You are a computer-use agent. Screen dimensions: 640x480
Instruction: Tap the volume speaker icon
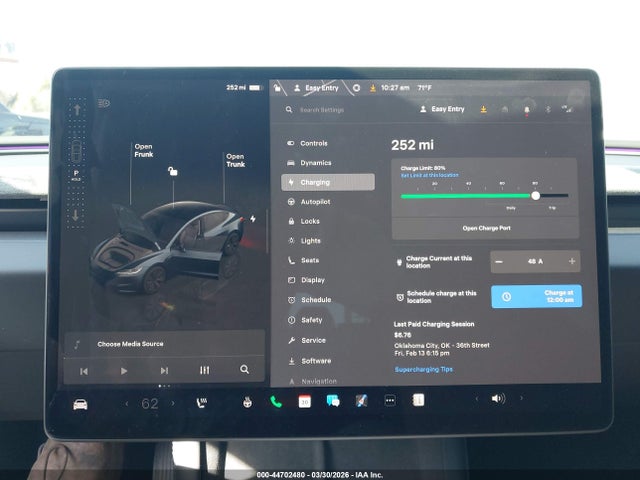(x=498, y=398)
